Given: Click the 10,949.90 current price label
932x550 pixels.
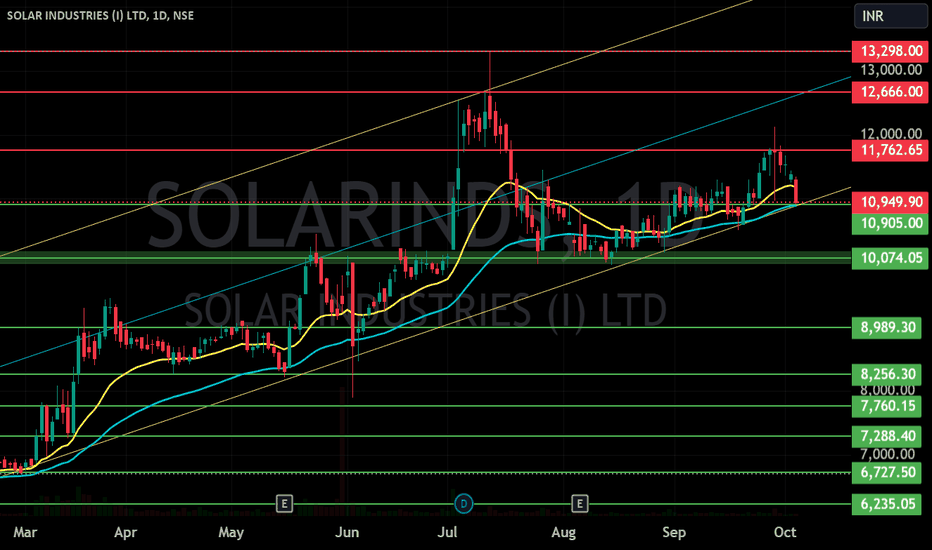Looking at the screenshot, I should pos(890,202).
